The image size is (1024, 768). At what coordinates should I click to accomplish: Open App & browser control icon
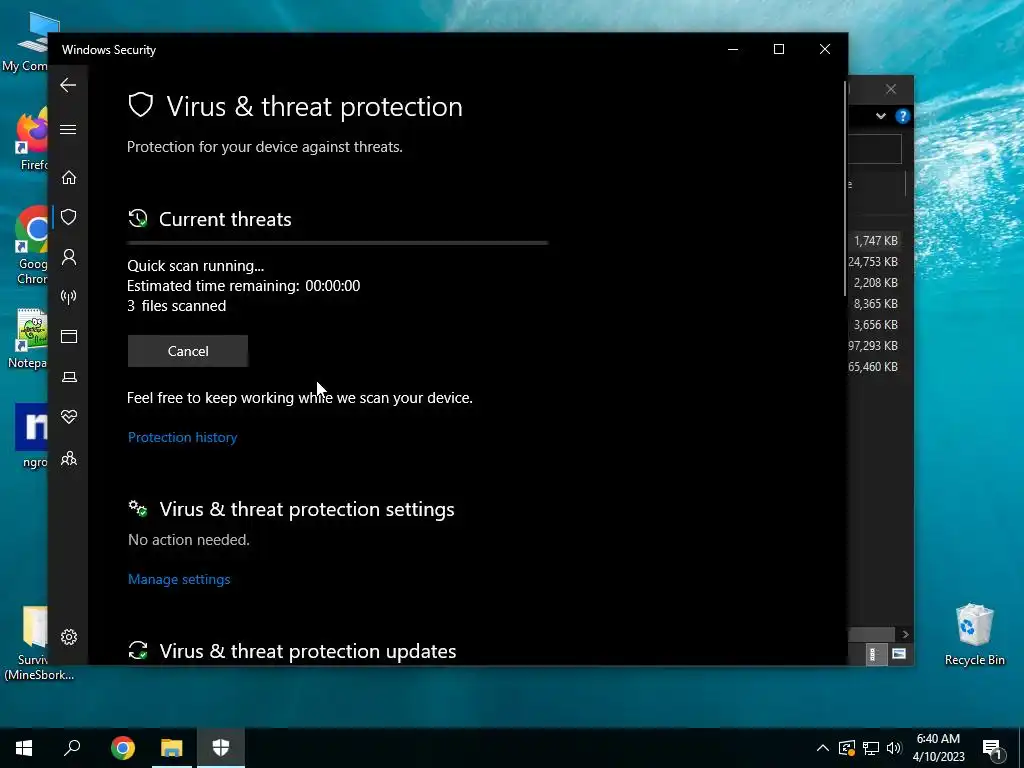click(x=69, y=336)
